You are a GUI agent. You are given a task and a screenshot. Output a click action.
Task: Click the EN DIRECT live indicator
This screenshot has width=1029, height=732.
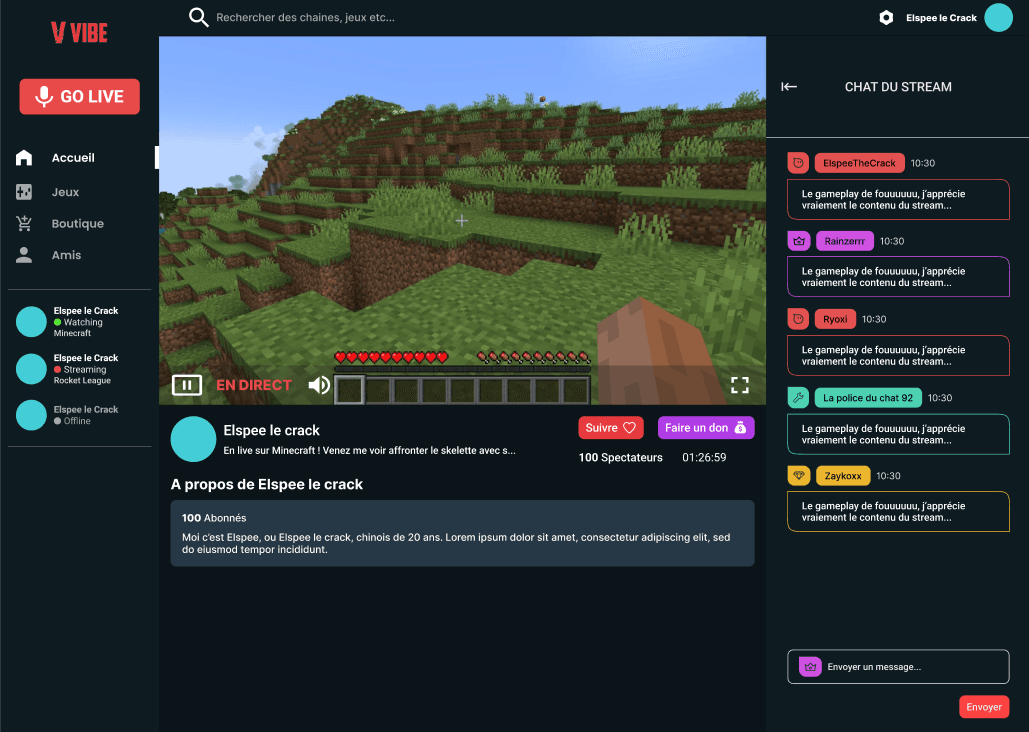click(254, 385)
